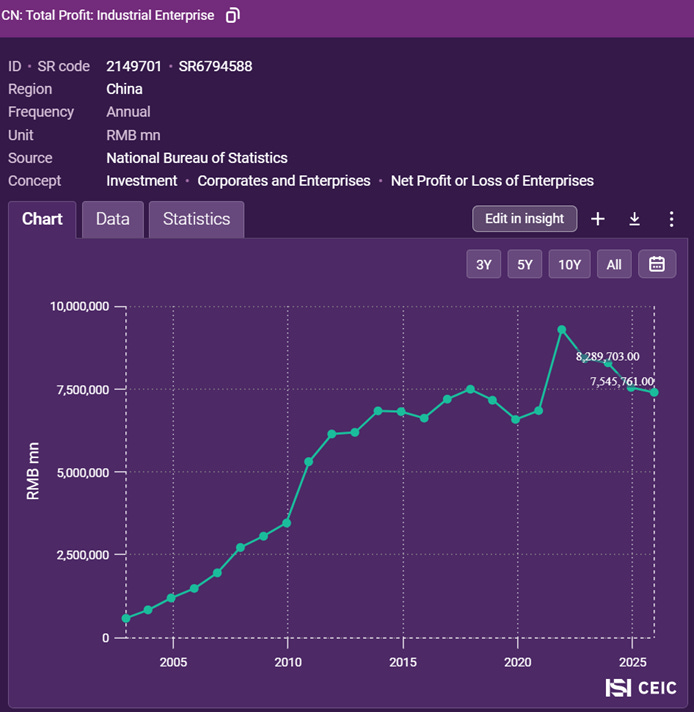Open the CEIC logo link
The width and height of the screenshot is (694, 712).
641,687
